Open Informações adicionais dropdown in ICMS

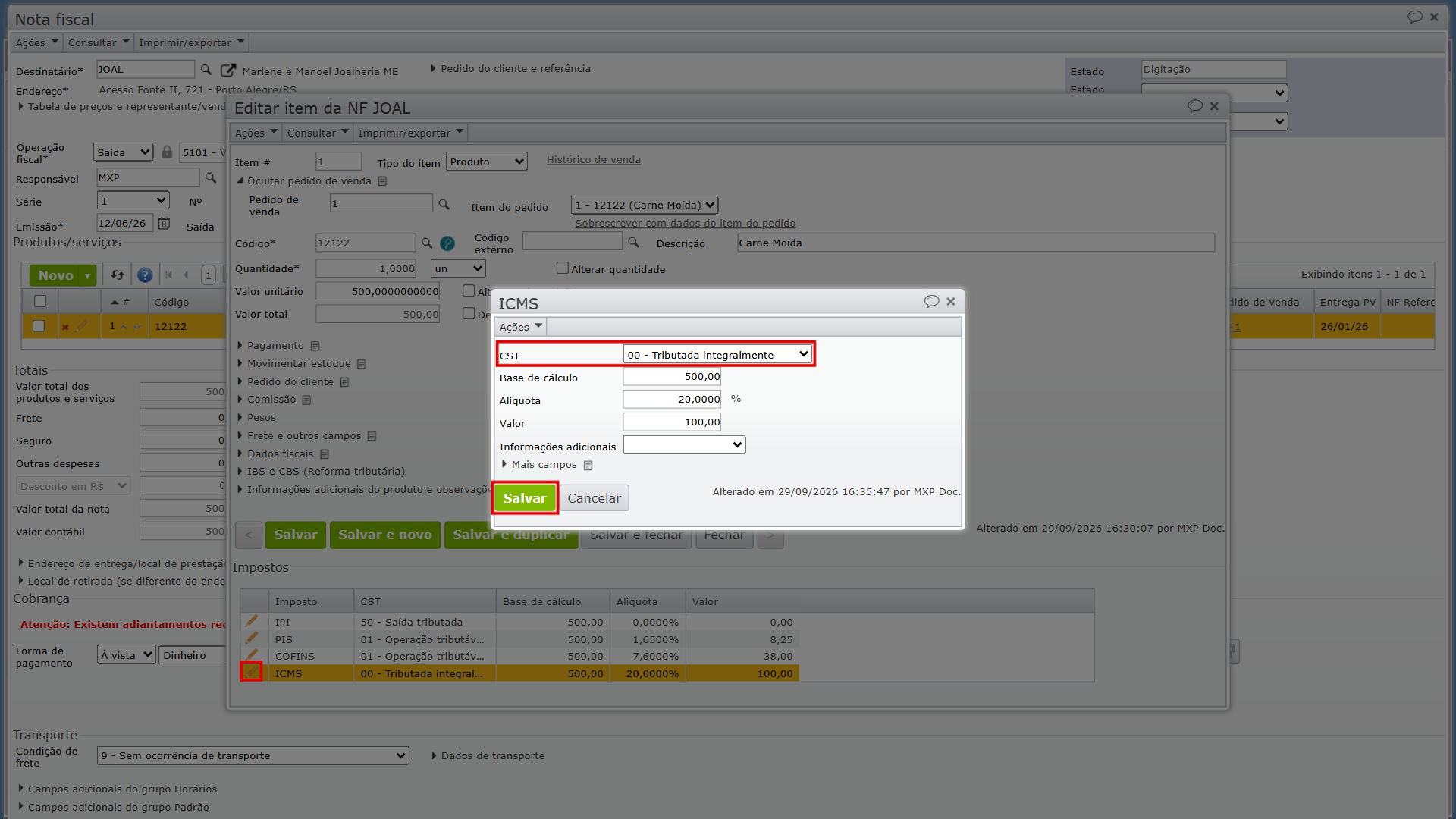684,445
